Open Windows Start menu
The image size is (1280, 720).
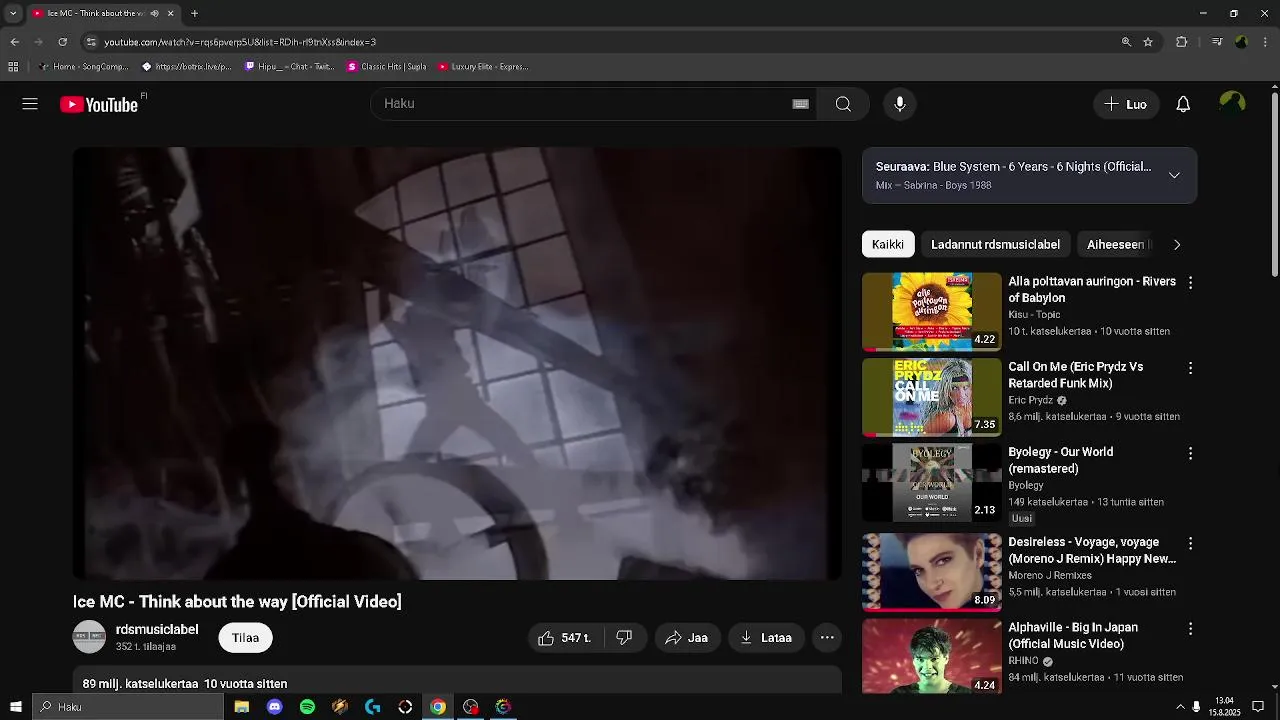pos(15,707)
